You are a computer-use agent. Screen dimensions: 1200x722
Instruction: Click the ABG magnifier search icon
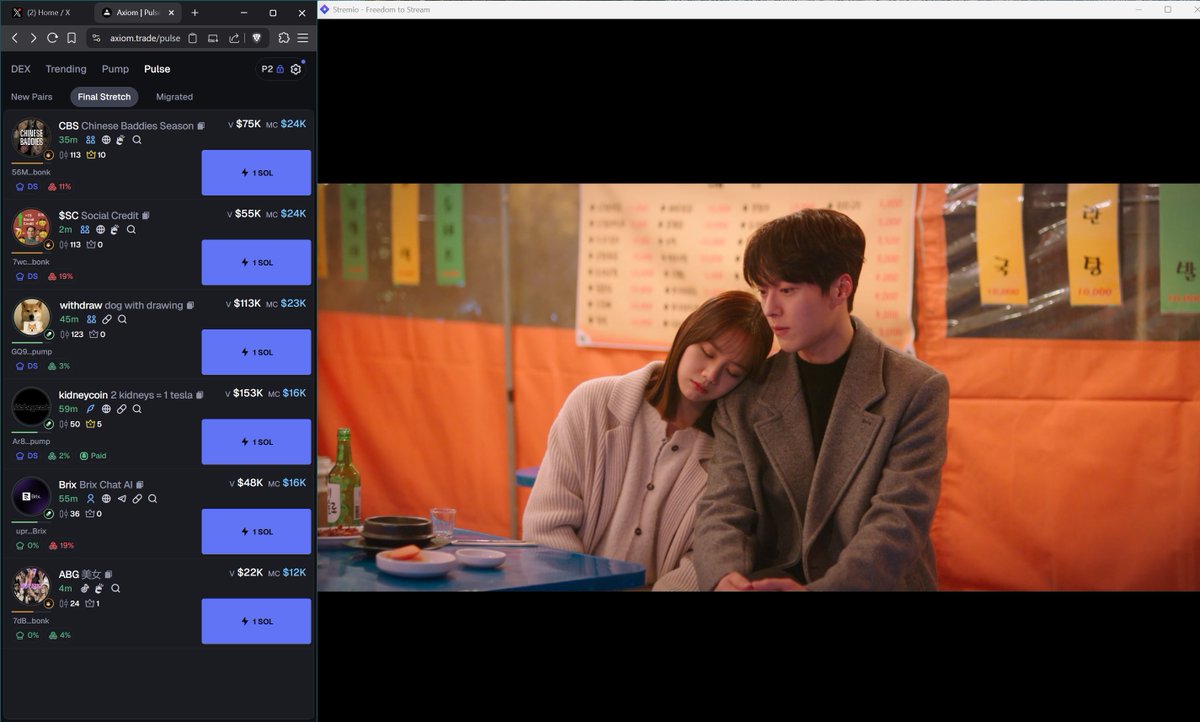pos(115,588)
